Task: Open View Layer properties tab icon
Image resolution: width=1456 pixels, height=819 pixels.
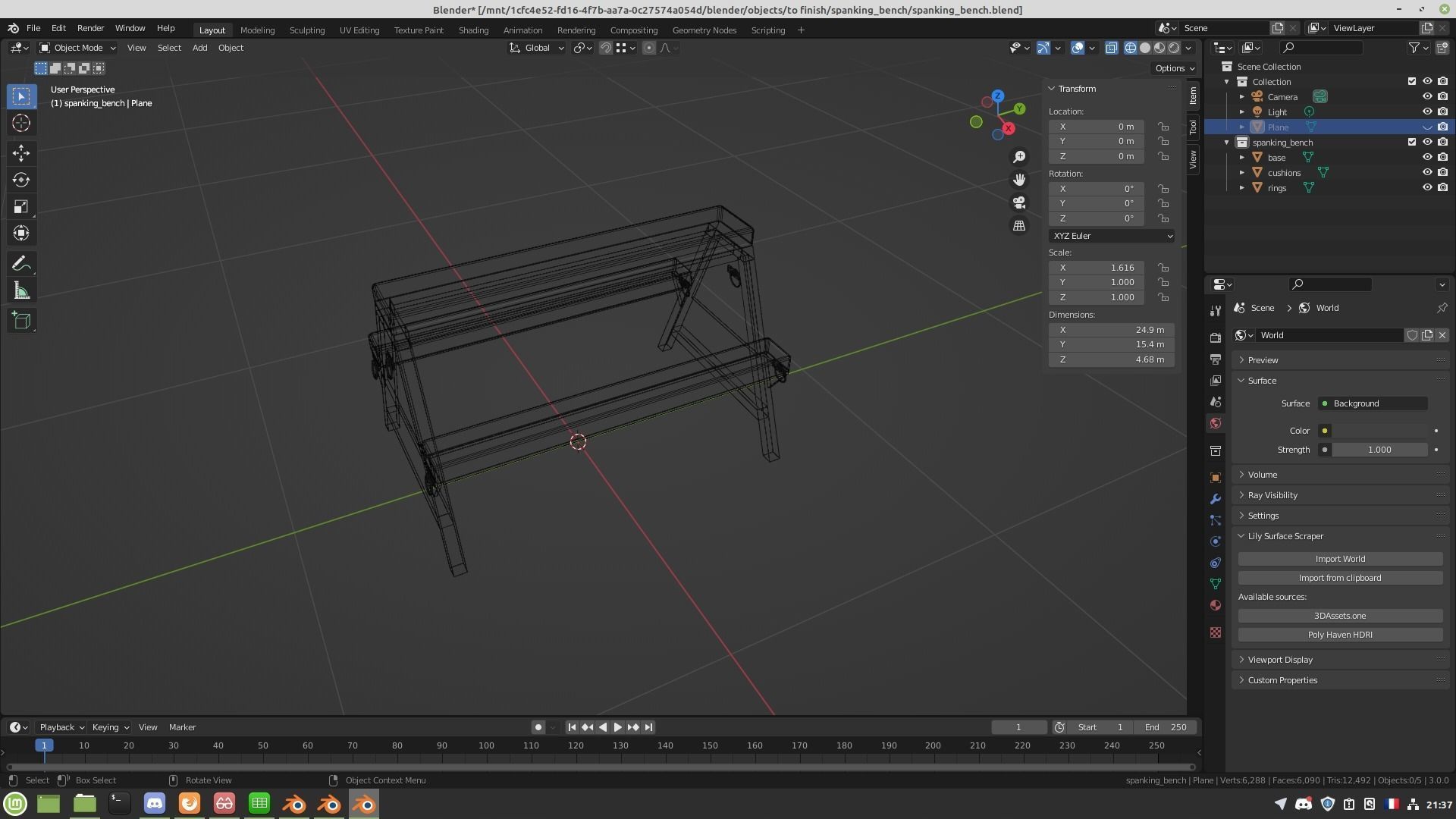Action: coord(1216,380)
